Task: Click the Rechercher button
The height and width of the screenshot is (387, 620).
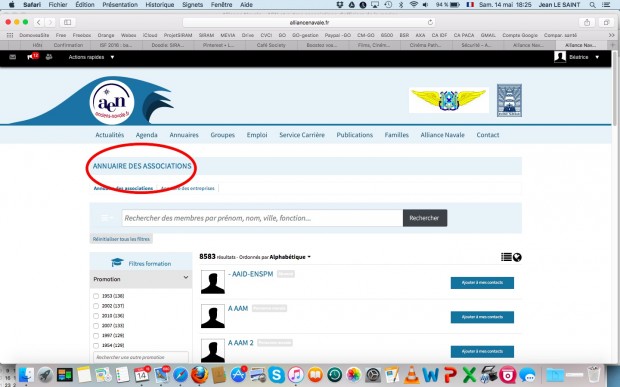Action: (x=425, y=218)
